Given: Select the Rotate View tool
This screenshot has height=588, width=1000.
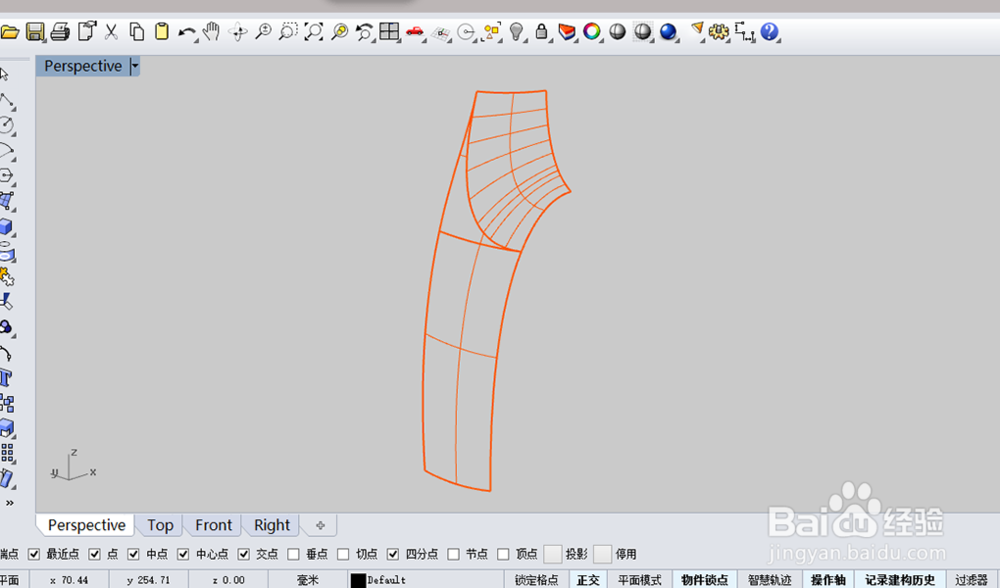Looking at the screenshot, I should pyautogui.click(x=238, y=32).
